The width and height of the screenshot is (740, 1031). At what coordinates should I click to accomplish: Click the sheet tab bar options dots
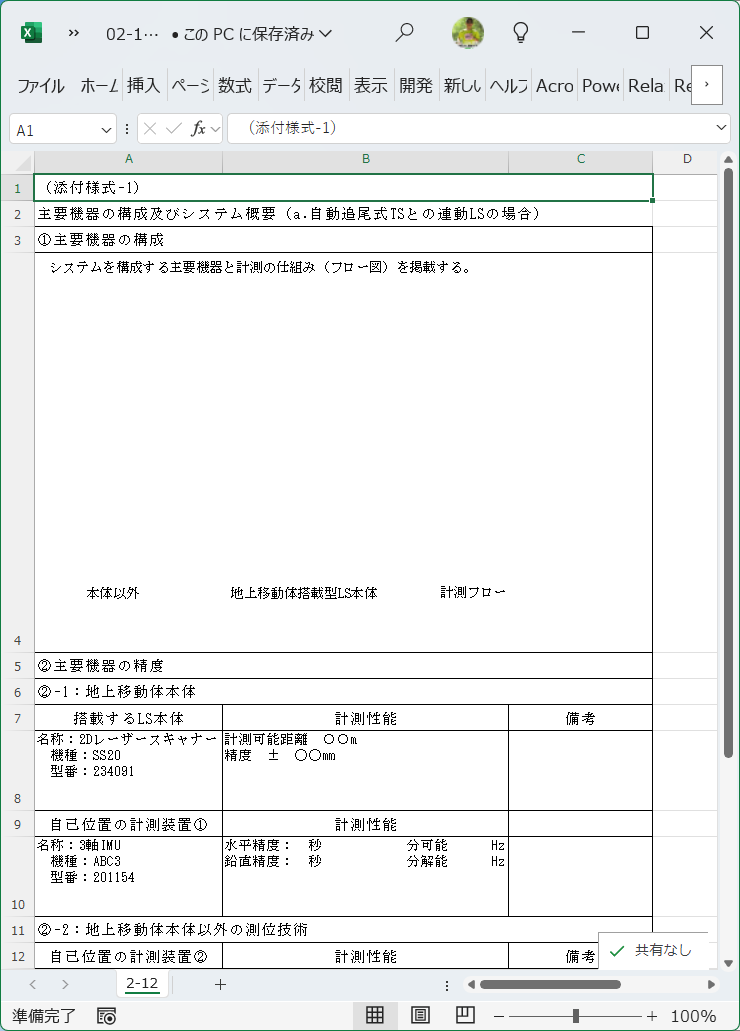[x=447, y=985]
